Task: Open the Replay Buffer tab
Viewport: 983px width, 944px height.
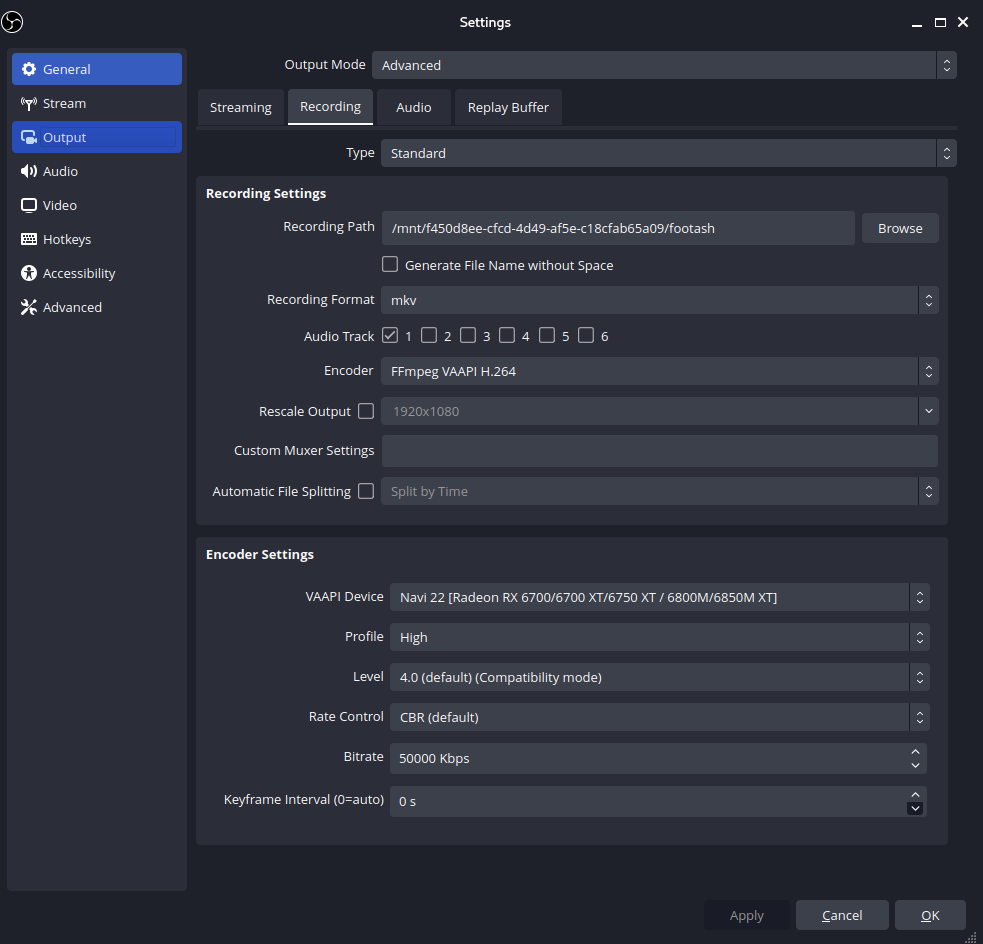Action: click(x=508, y=107)
